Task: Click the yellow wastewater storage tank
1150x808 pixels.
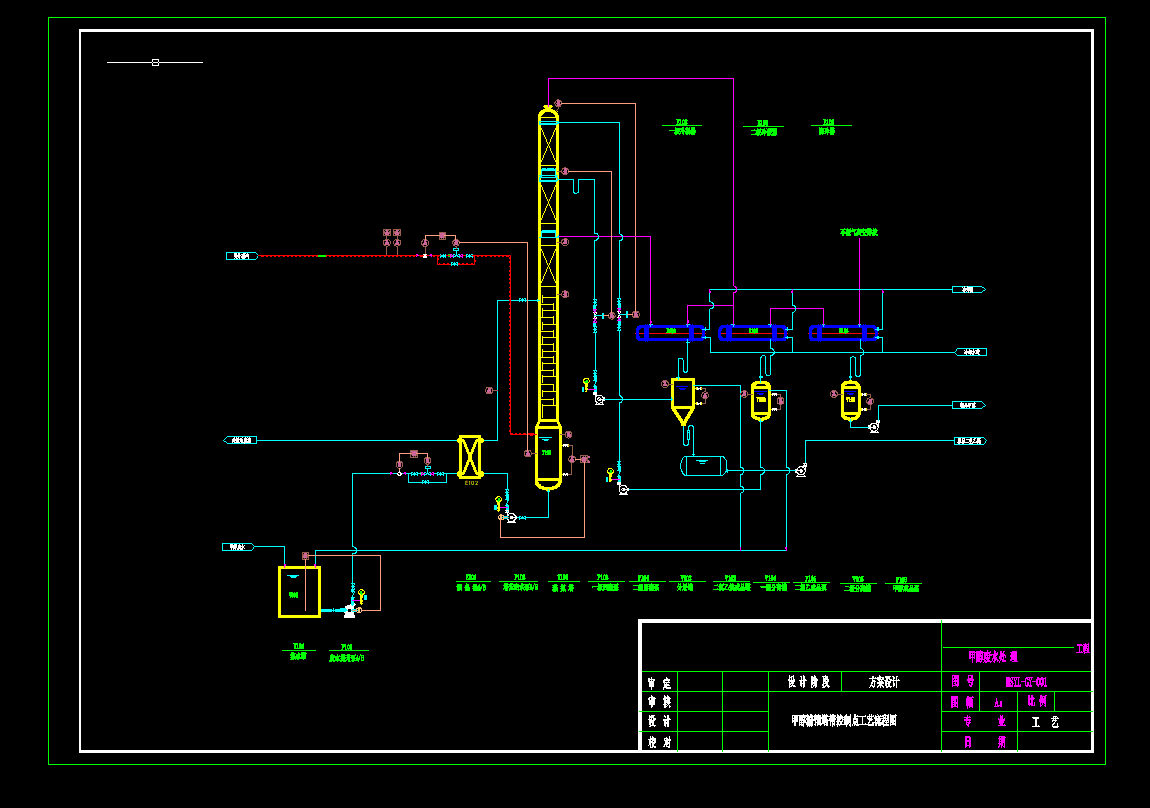Action: (x=299, y=592)
